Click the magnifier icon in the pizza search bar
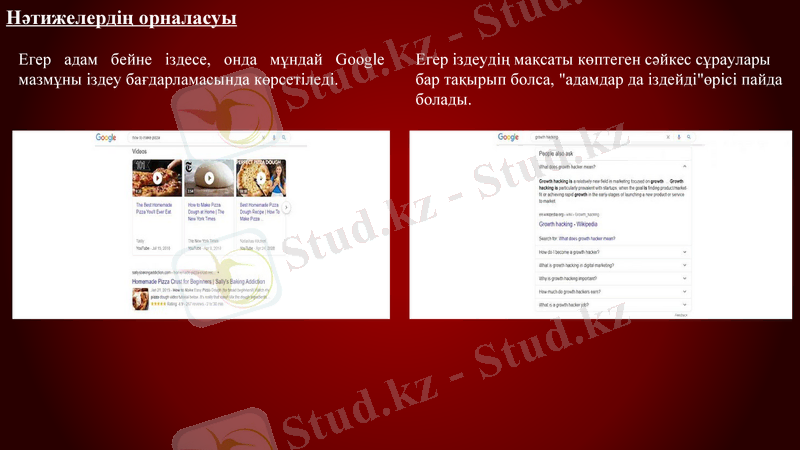The width and height of the screenshot is (800, 450). [x=284, y=138]
